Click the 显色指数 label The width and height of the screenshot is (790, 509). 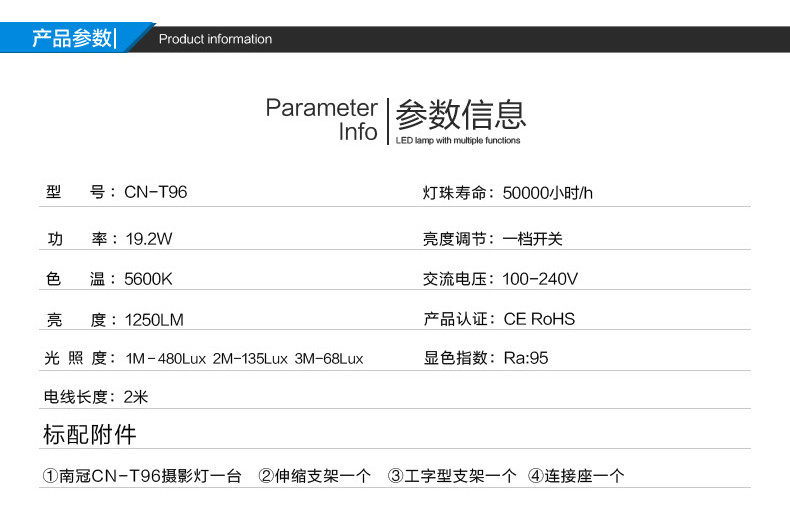pos(459,358)
